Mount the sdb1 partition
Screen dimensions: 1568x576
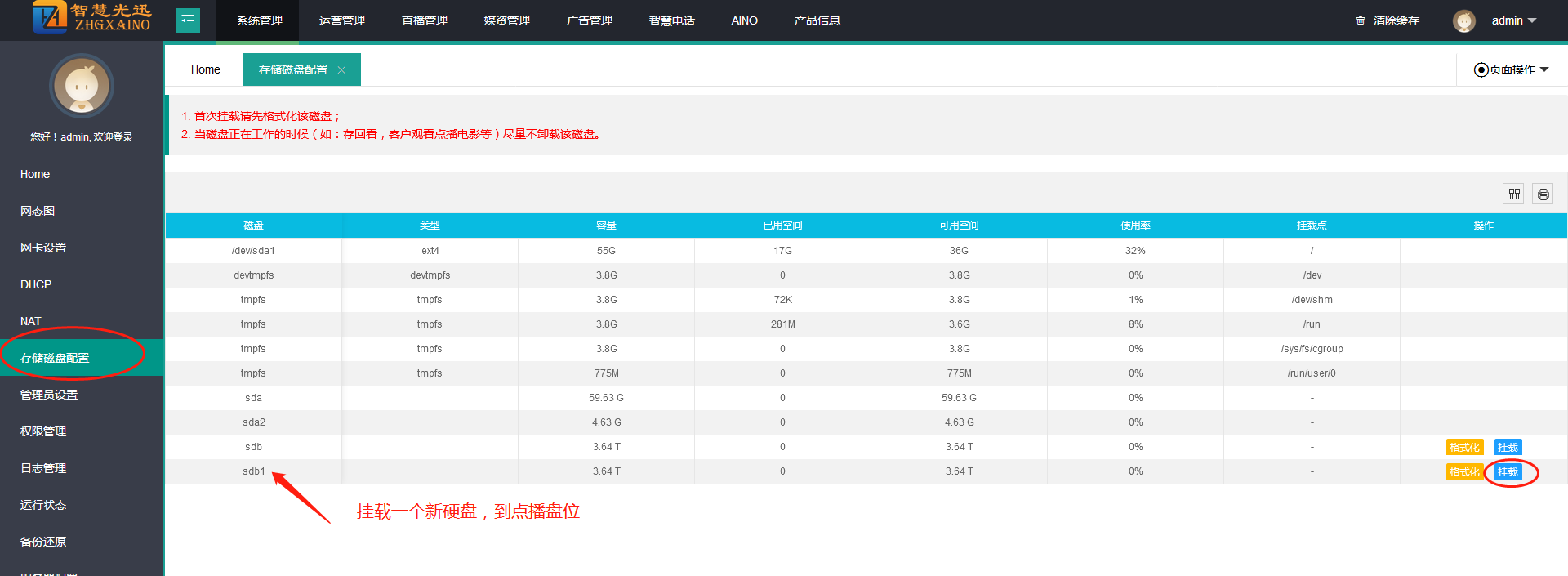point(1508,471)
